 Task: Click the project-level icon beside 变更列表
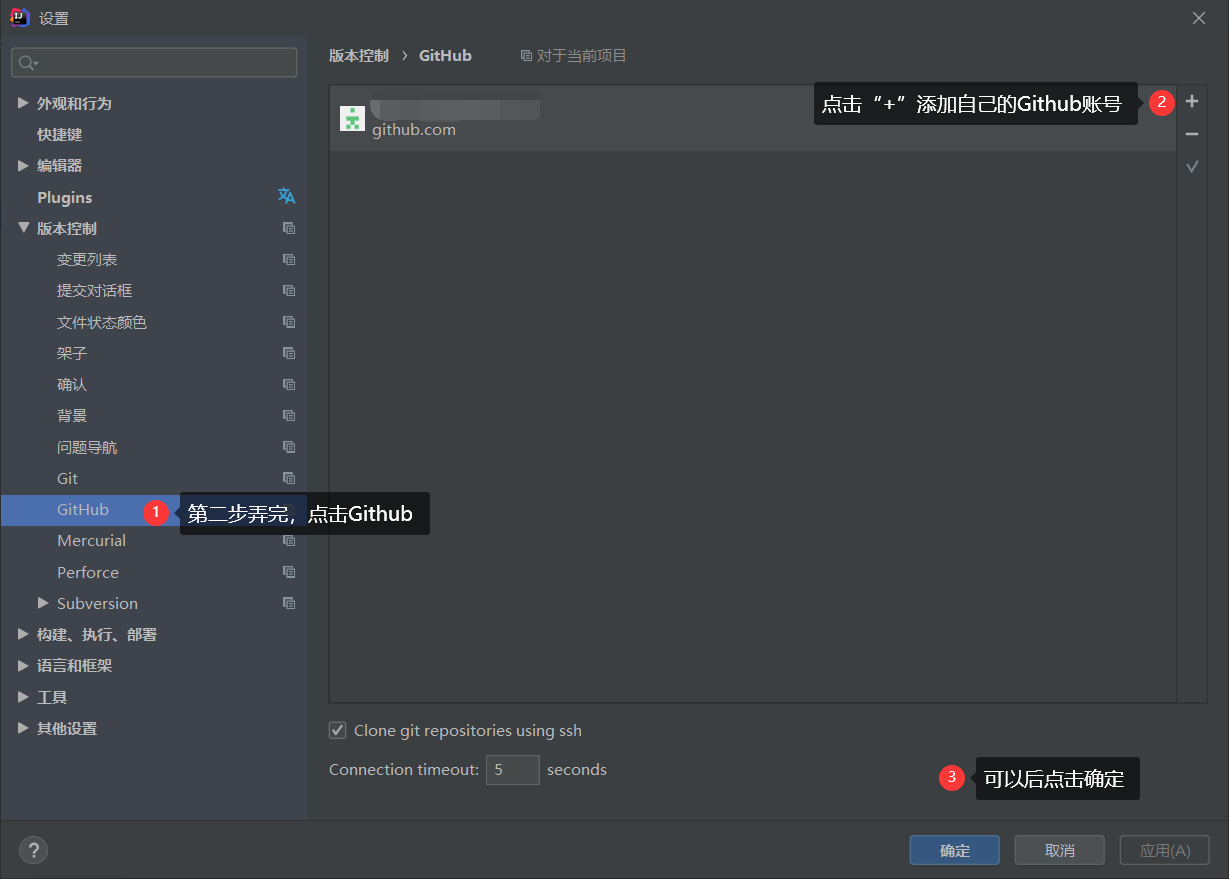point(289,259)
